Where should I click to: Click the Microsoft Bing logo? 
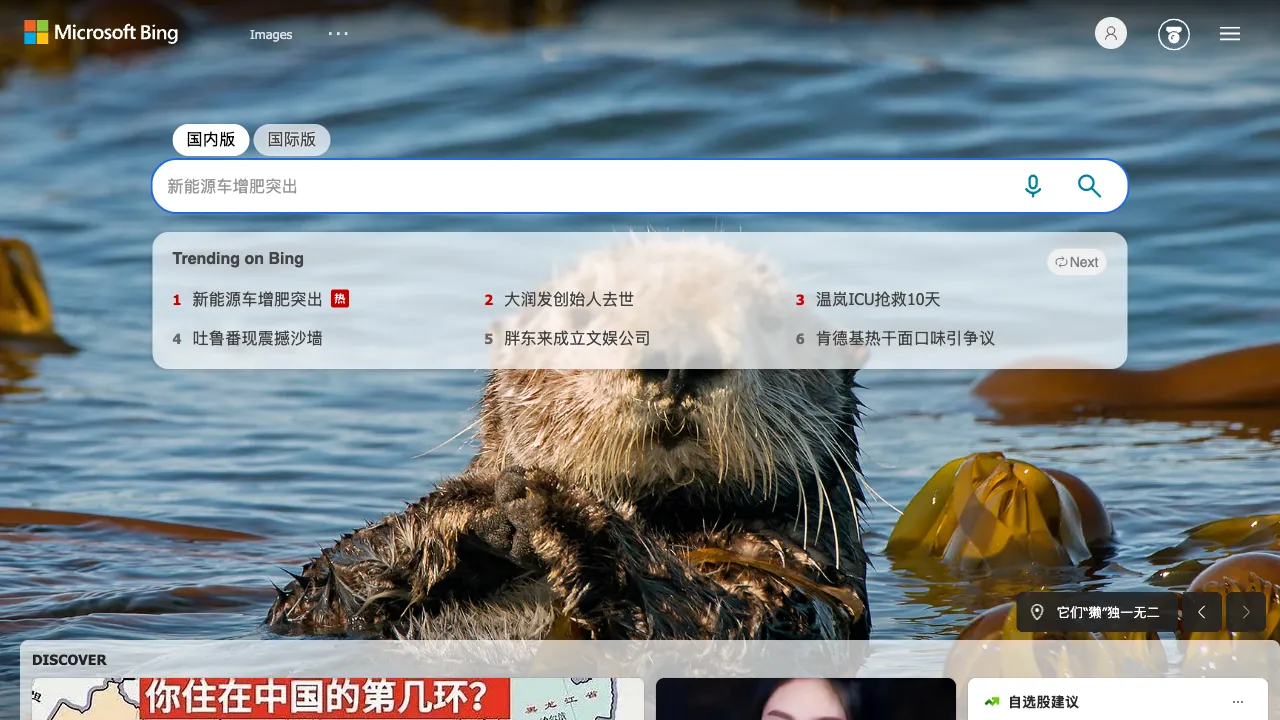101,32
